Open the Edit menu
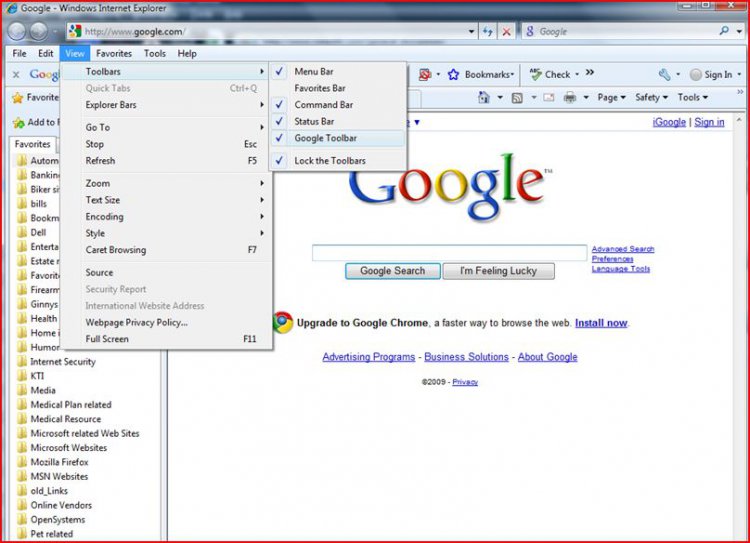This screenshot has width=750, height=543. coord(45,54)
